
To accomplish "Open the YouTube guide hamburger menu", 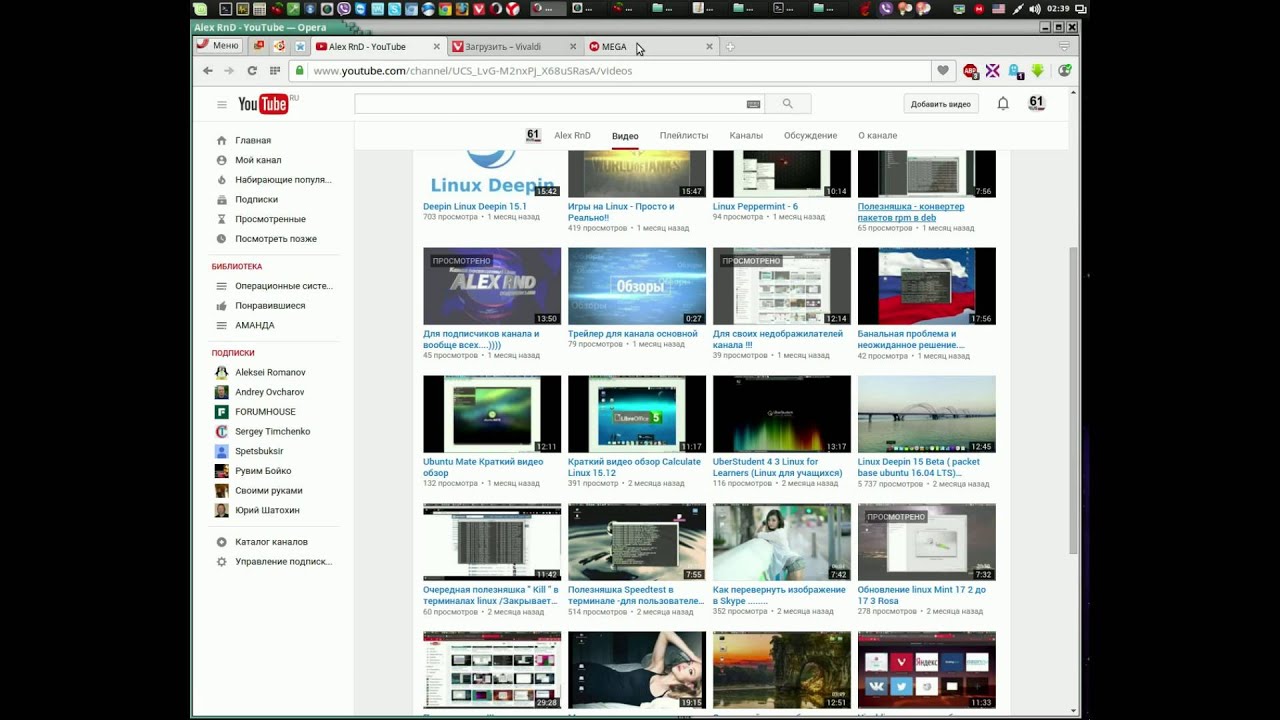I will tap(222, 104).
